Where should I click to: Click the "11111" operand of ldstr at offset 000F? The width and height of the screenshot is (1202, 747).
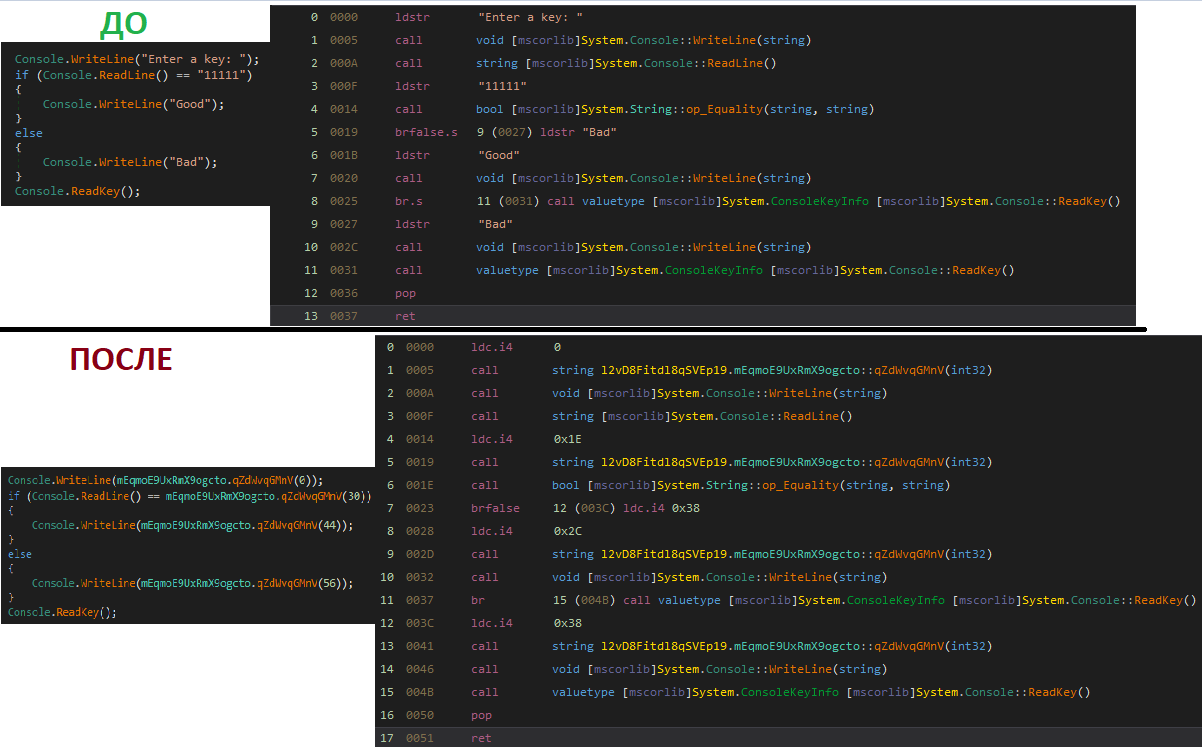pyautogui.click(x=503, y=86)
